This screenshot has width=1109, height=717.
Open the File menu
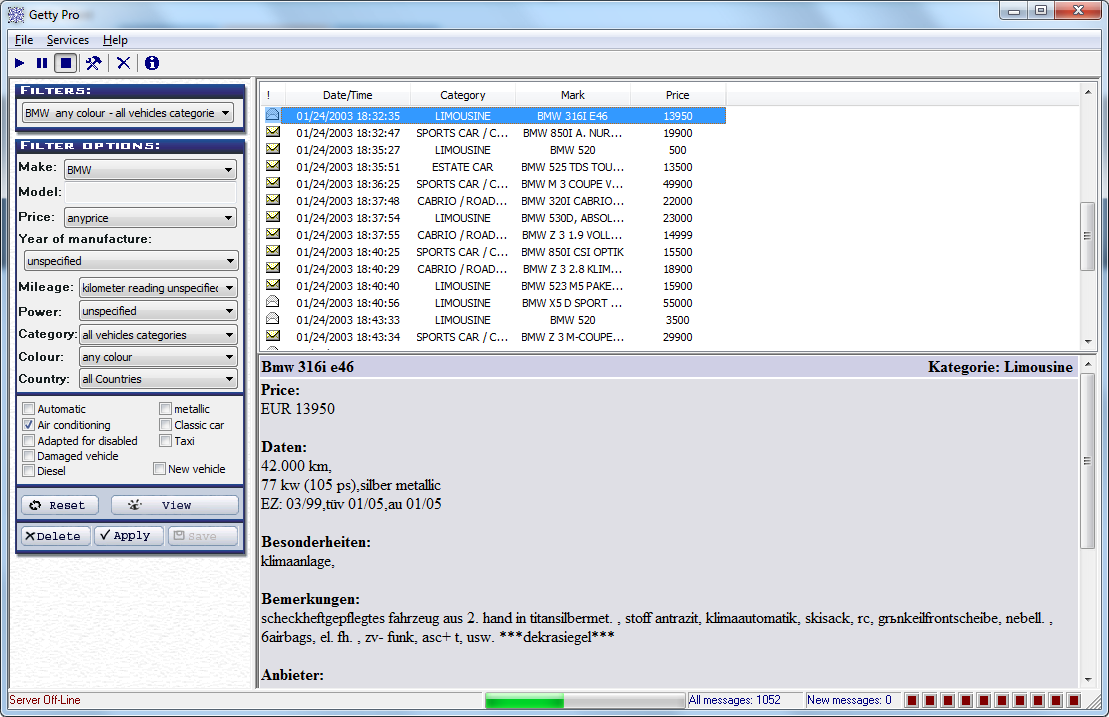click(x=24, y=40)
